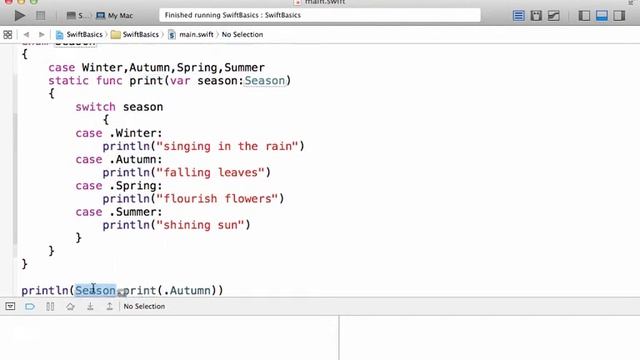Click case .Spring: line

119,186
